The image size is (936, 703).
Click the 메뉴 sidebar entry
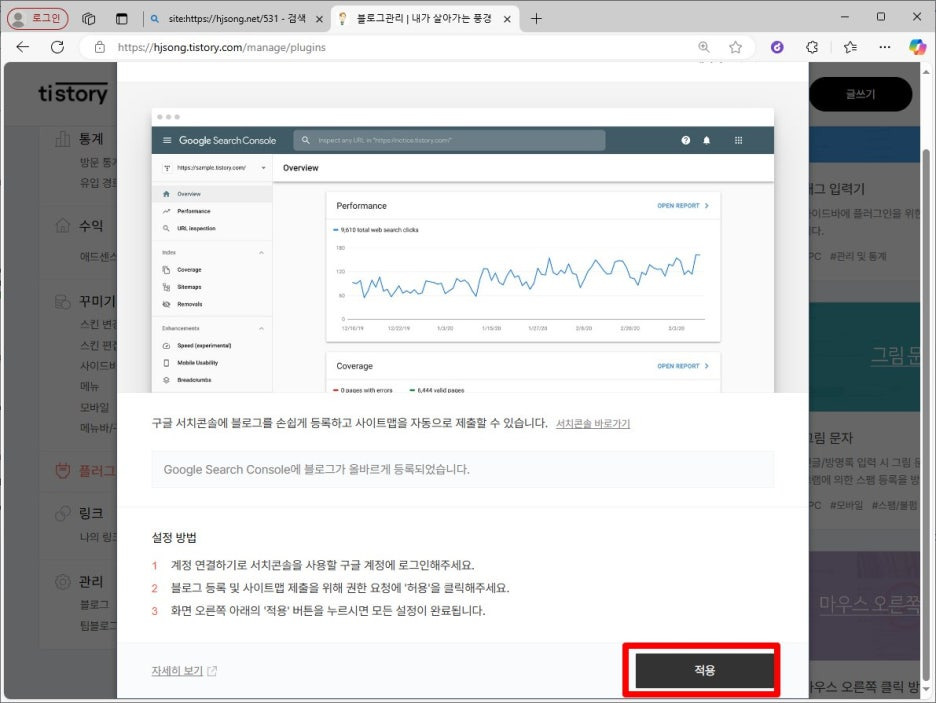pyautogui.click(x=90, y=386)
